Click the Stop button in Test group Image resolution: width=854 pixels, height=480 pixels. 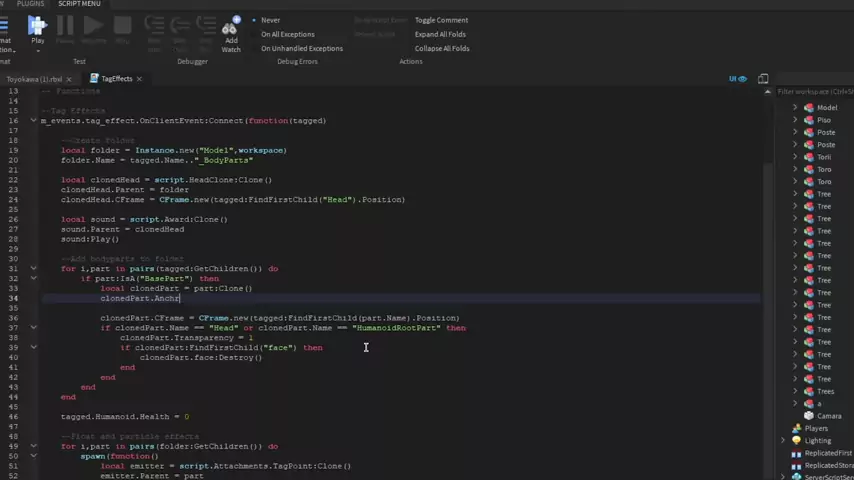[123, 28]
